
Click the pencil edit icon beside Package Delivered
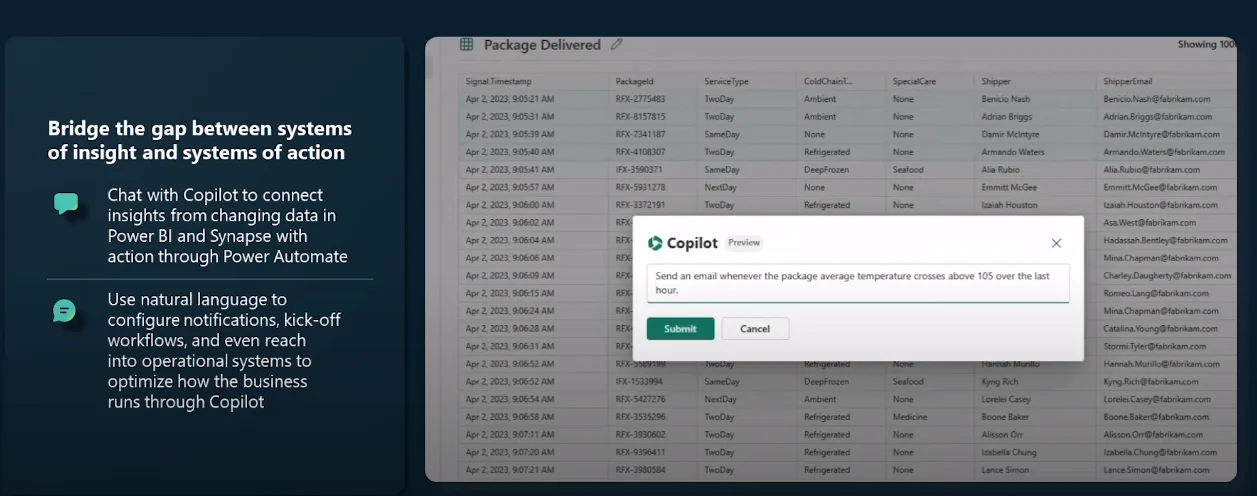617,44
